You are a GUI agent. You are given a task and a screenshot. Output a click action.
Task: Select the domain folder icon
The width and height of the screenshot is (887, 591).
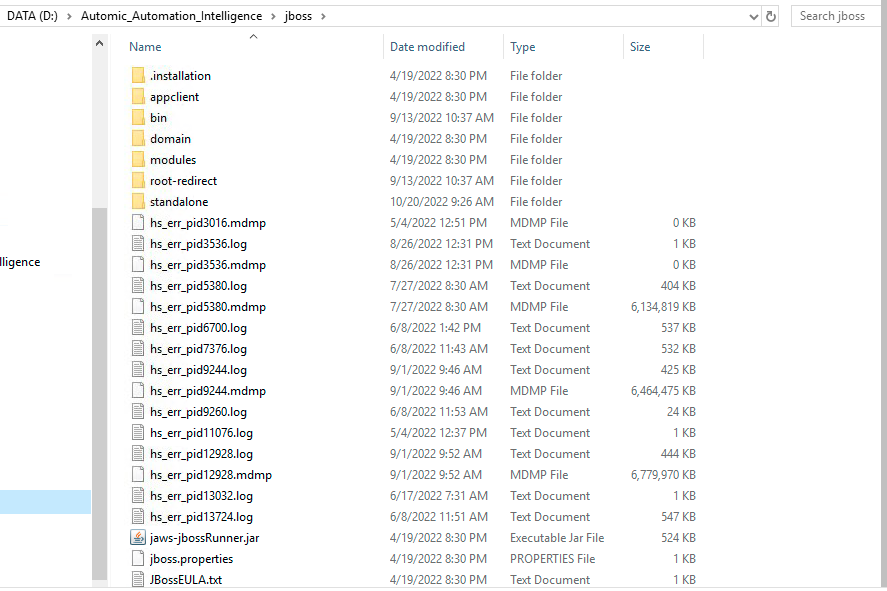point(138,139)
